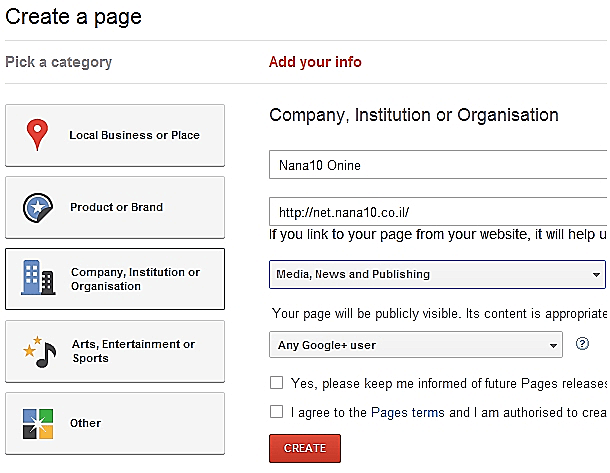The width and height of the screenshot is (610, 473).
Task: Open the Pages terms link
Action: 395,412
